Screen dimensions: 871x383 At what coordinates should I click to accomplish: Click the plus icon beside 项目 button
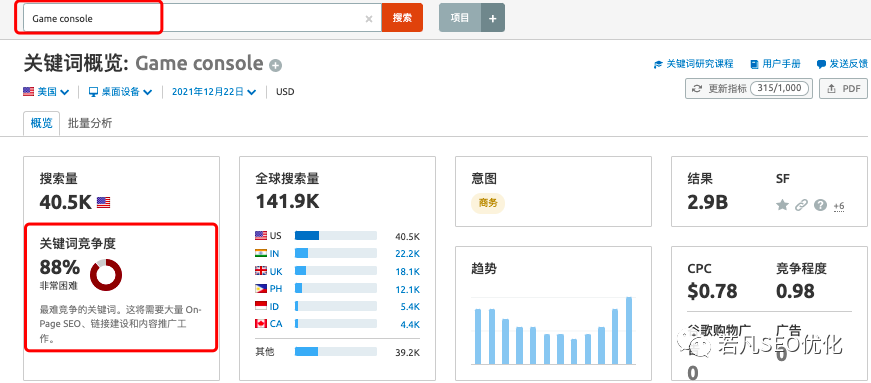tap(493, 18)
